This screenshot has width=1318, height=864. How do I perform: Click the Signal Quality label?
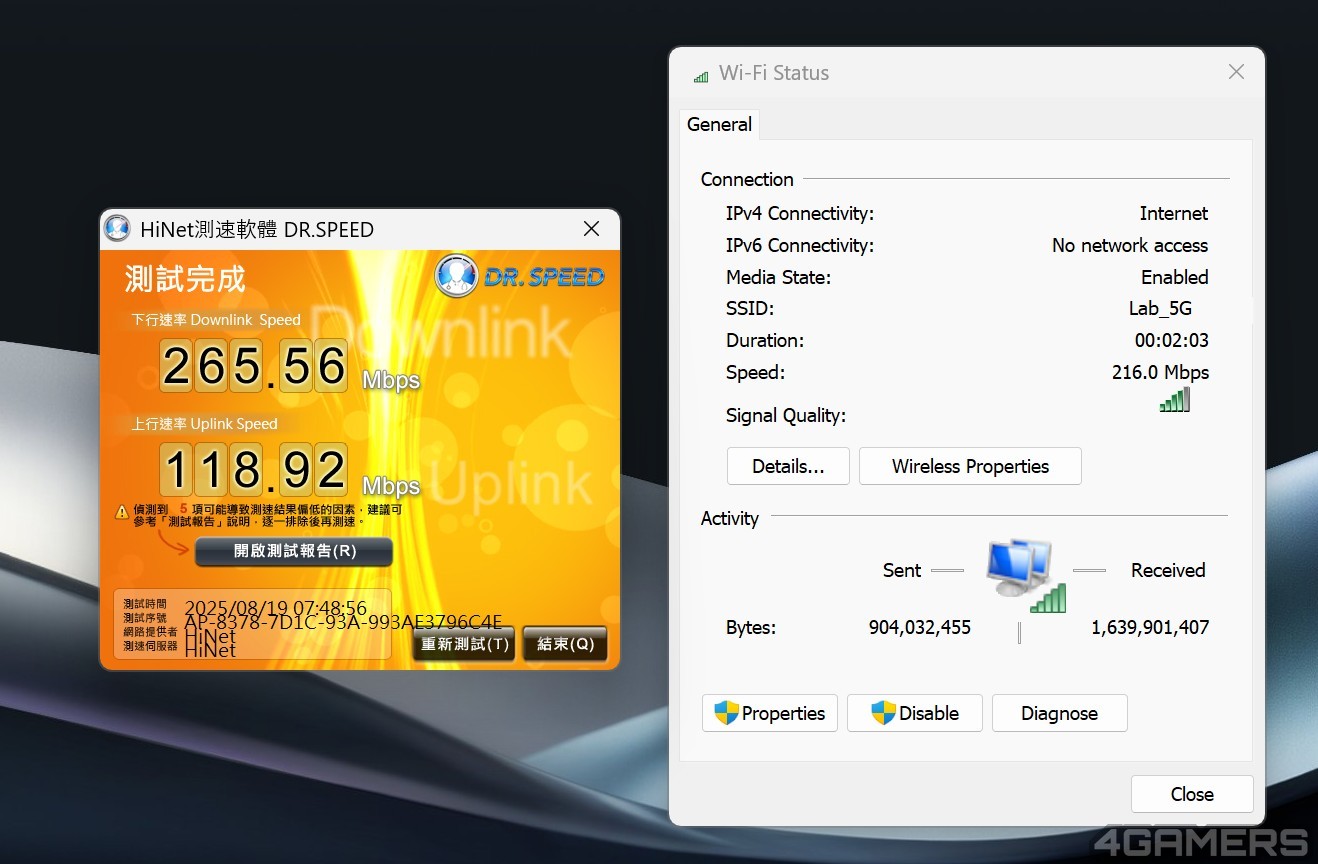click(786, 415)
